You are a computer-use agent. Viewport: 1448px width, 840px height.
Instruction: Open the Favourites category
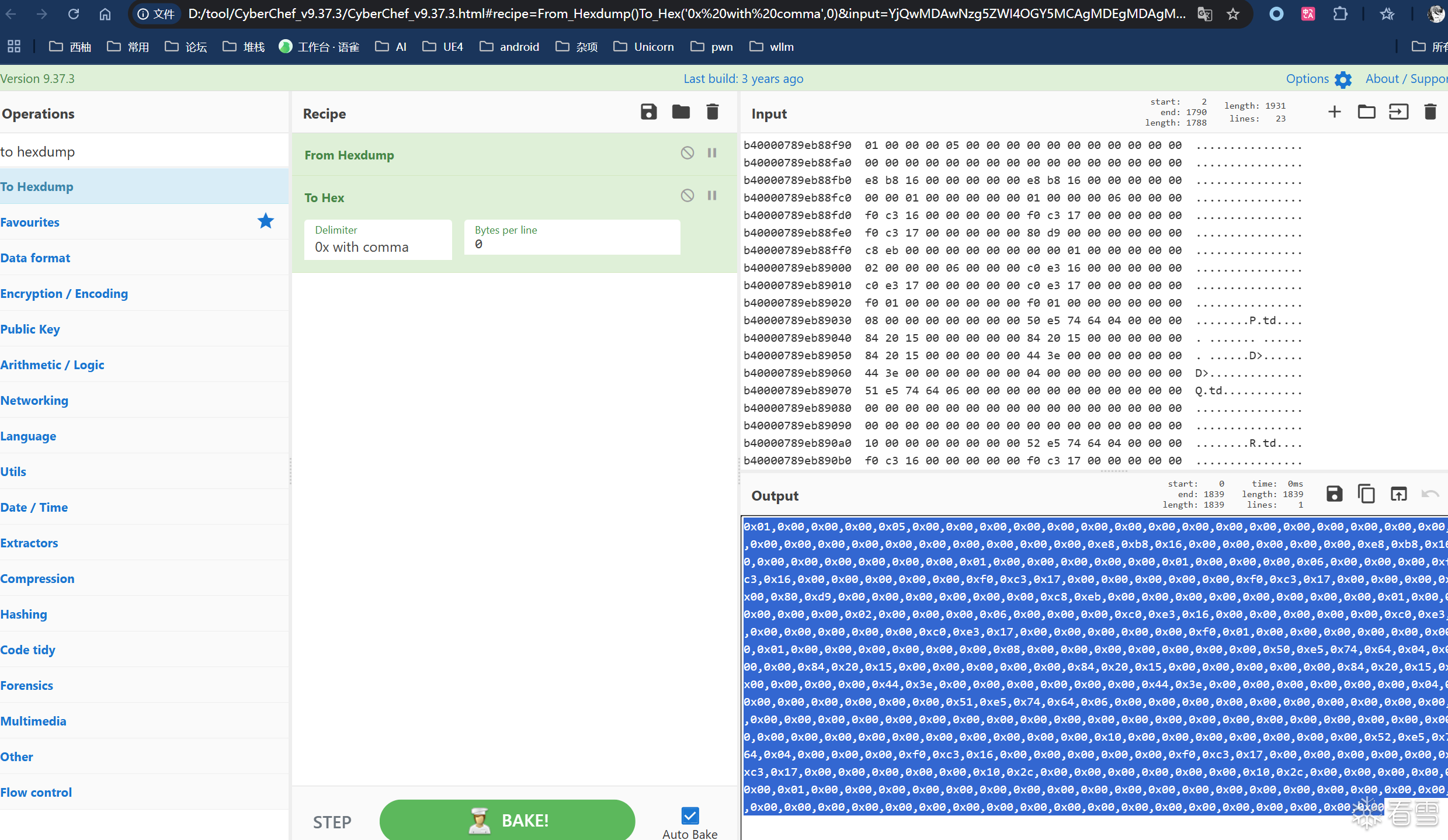coord(30,222)
